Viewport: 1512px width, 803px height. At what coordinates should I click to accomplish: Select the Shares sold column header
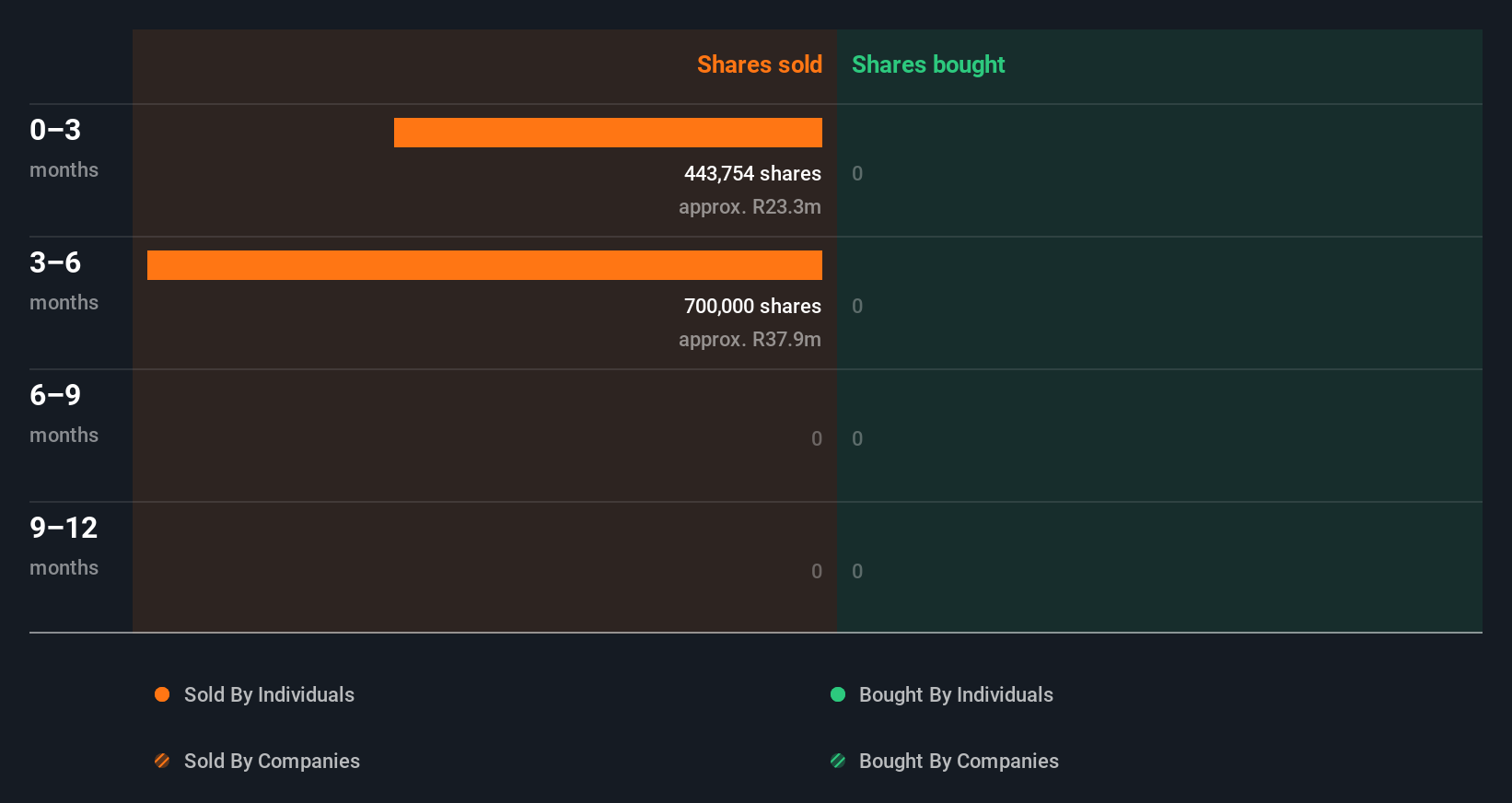[759, 64]
